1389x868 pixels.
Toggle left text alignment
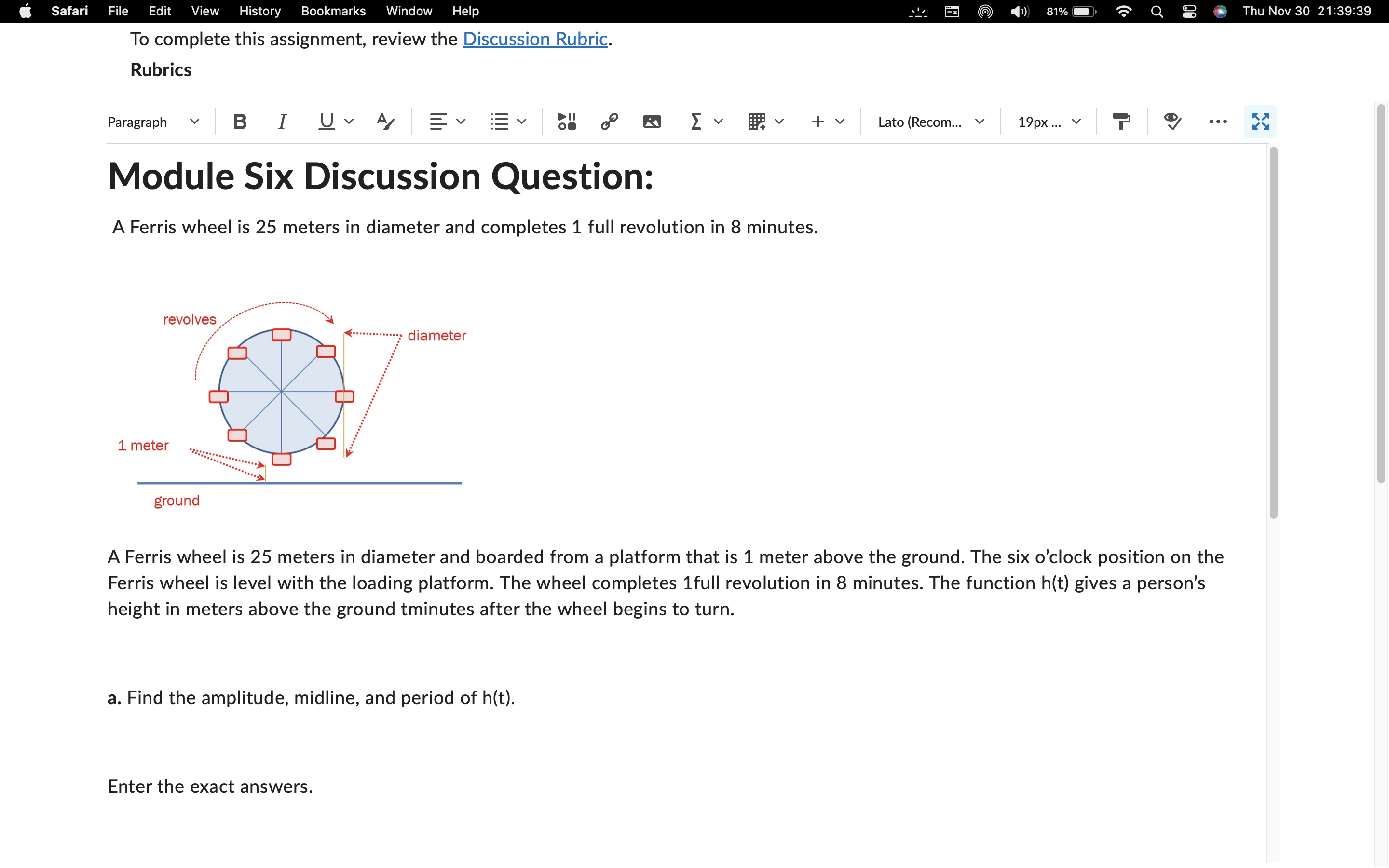439,121
